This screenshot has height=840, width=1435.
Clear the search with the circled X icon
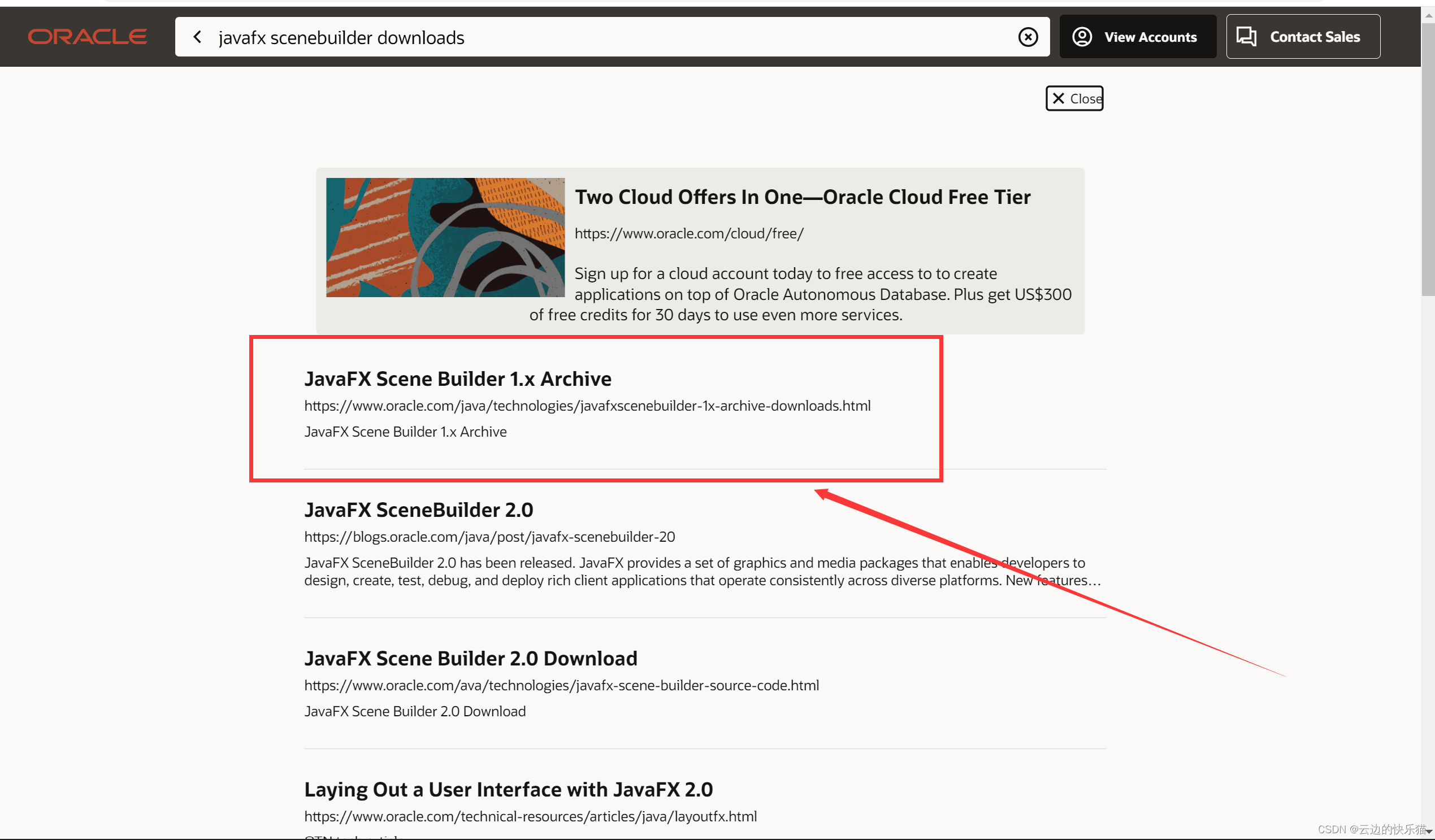click(1028, 37)
